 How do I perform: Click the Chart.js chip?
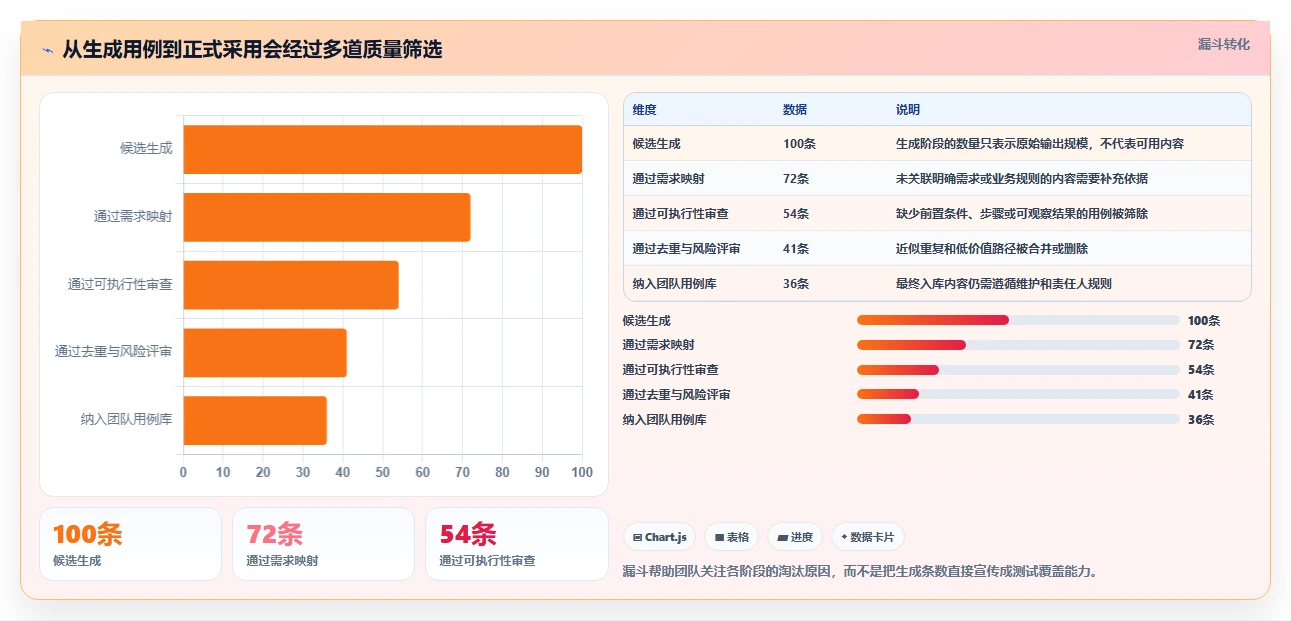click(660, 537)
